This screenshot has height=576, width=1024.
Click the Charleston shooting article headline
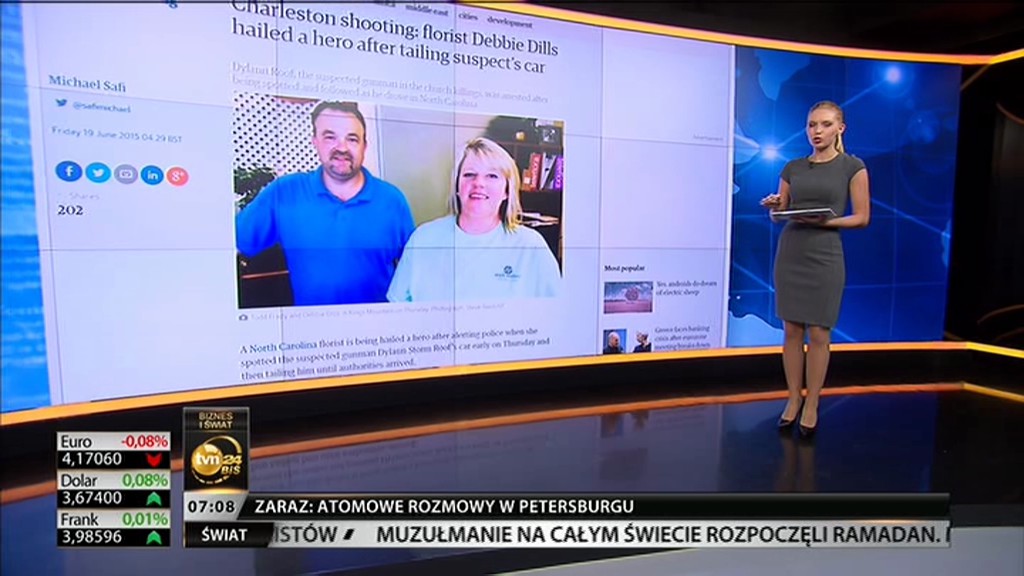point(395,39)
